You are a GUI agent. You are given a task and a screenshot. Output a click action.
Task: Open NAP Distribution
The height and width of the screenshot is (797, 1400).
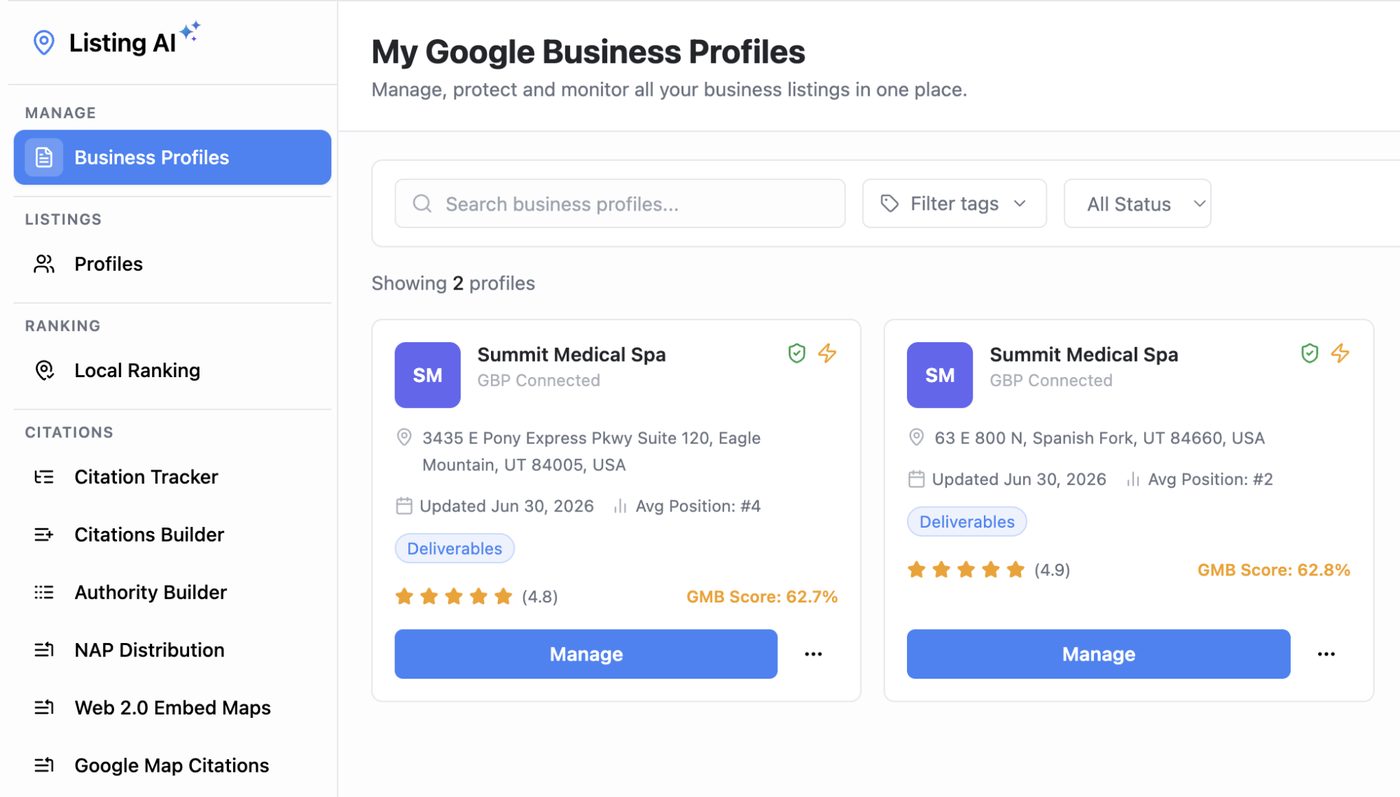tap(172, 650)
